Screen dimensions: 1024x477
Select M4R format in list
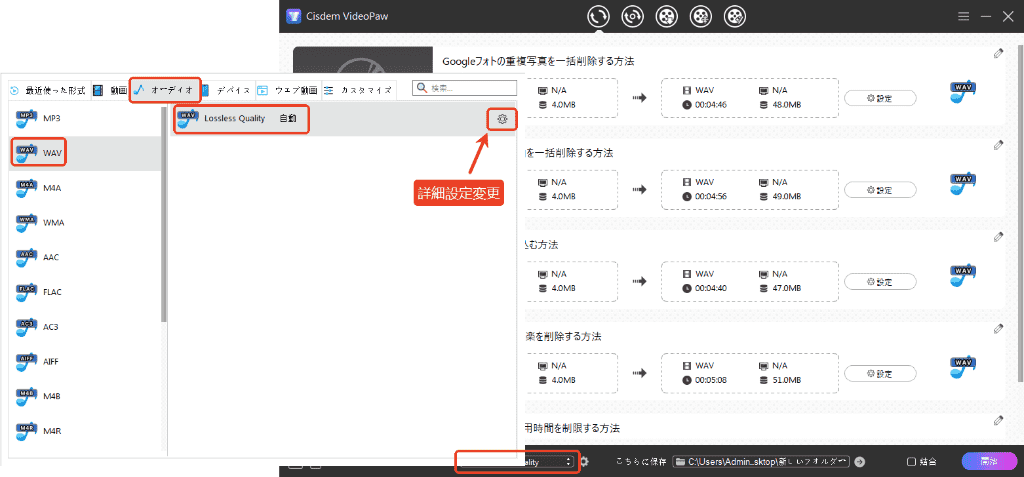click(85, 431)
